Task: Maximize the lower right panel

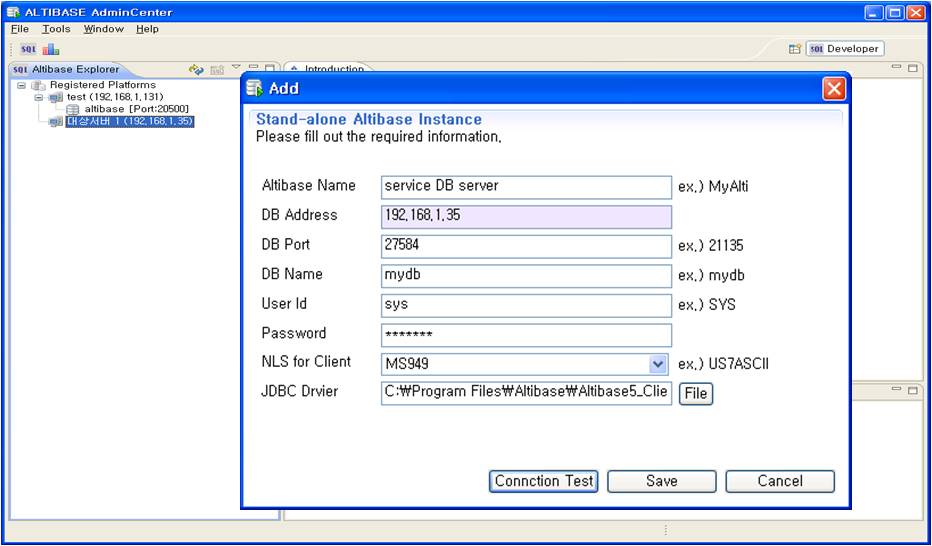Action: tap(913, 391)
